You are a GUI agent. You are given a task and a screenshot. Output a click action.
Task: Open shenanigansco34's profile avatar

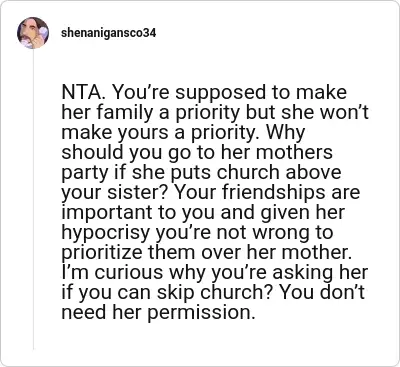pyautogui.click(x=33, y=33)
